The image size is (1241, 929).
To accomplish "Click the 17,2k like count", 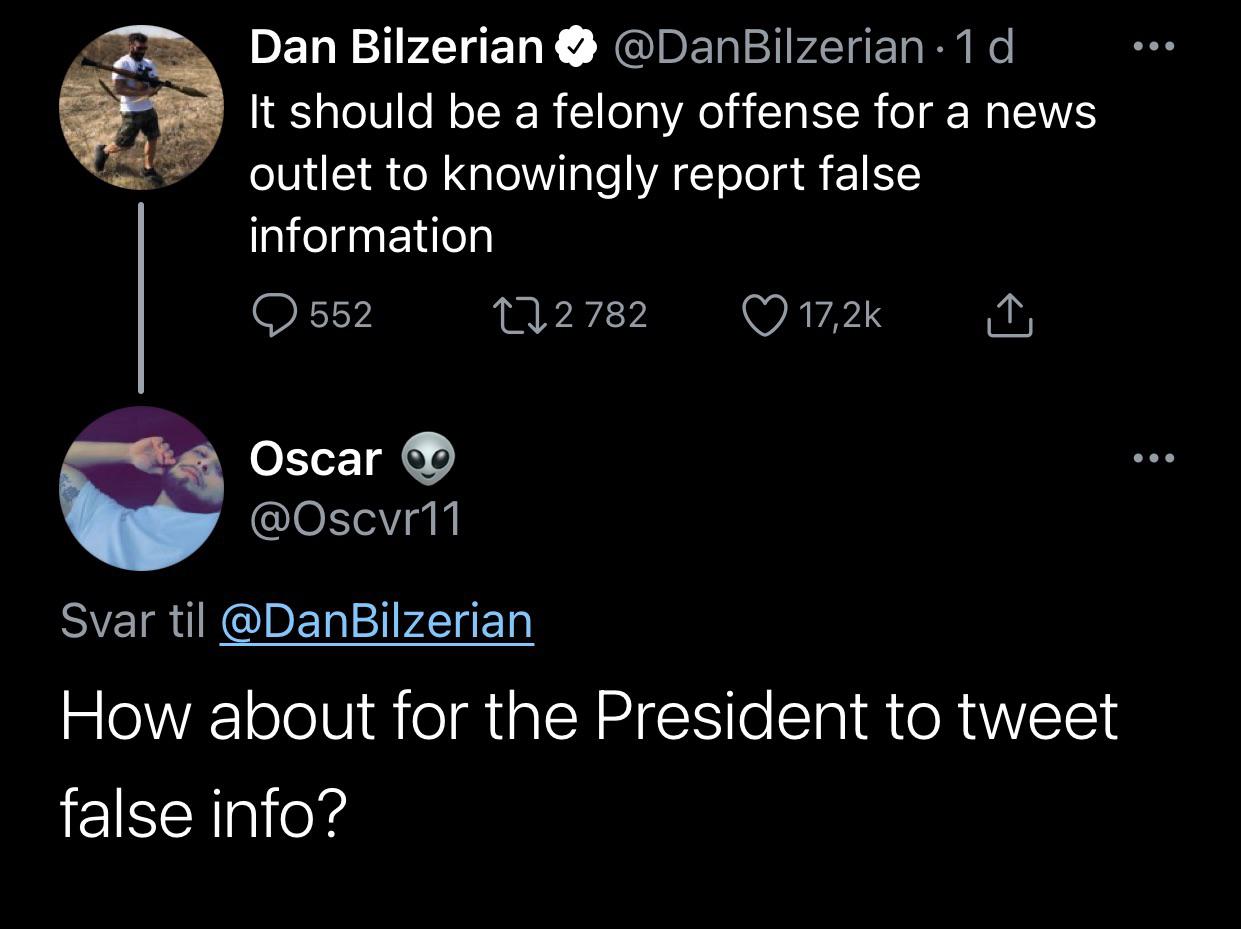I will pos(839,315).
